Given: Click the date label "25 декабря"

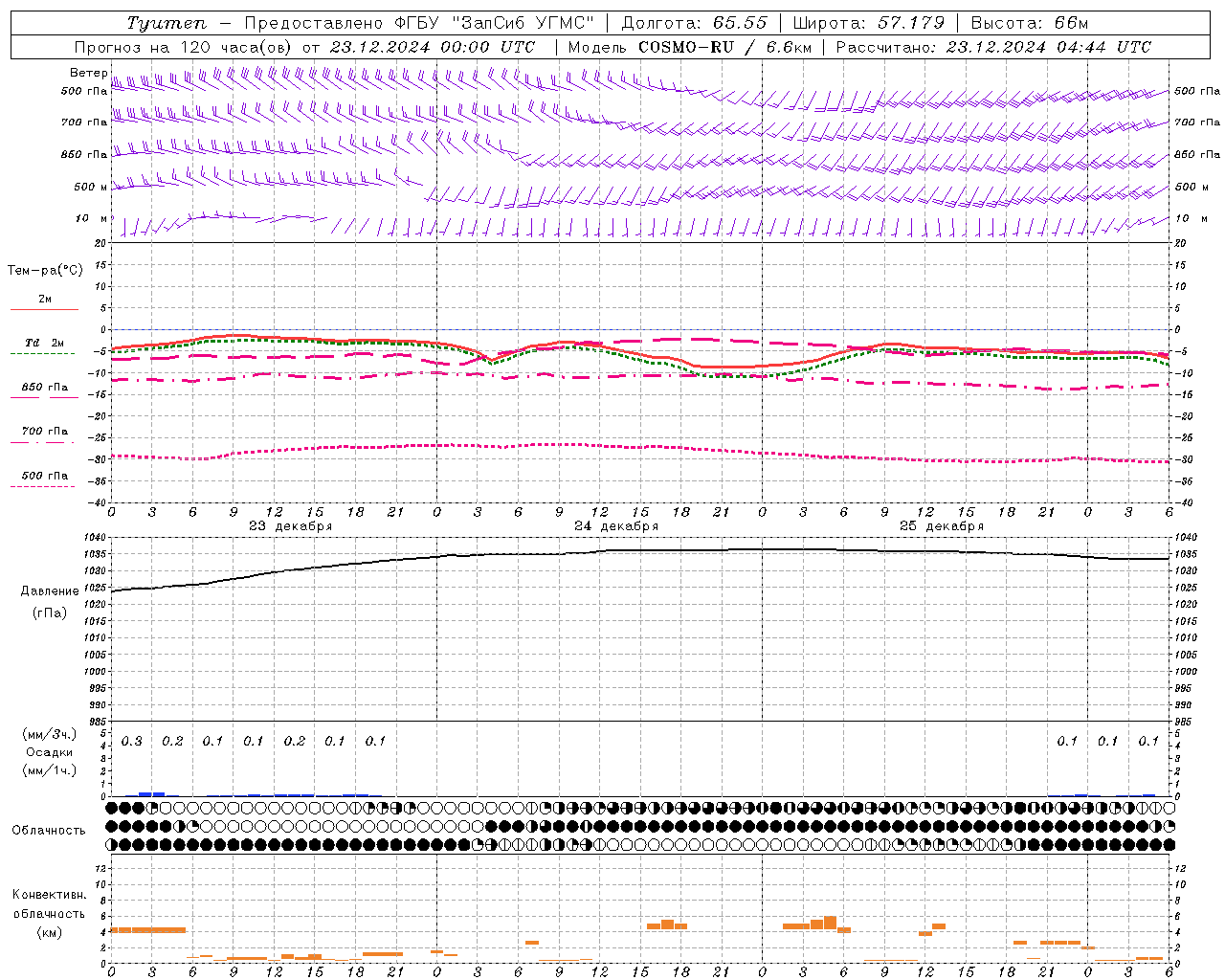Looking at the screenshot, I should coord(942,526).
